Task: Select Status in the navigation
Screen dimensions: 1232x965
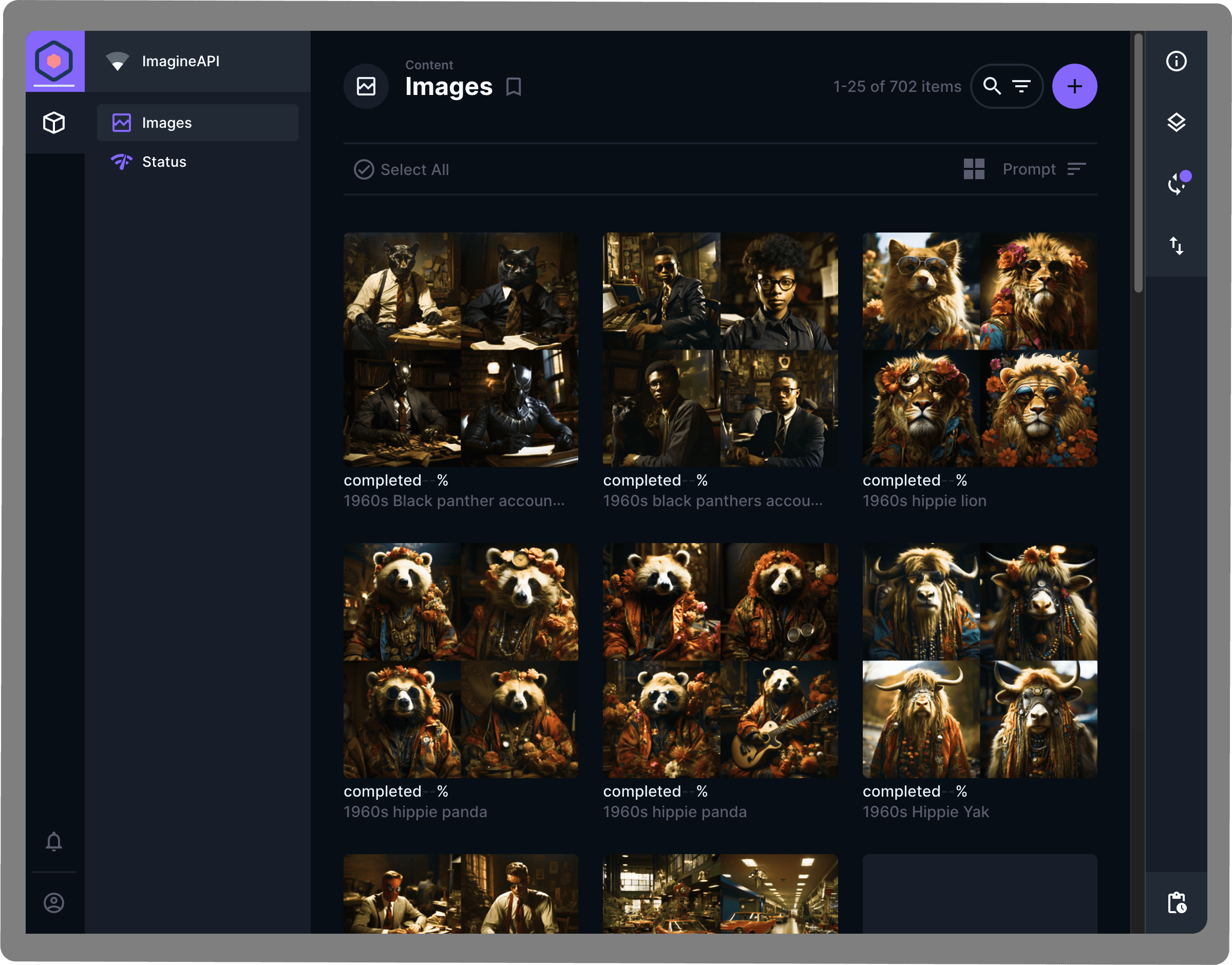Action: coord(197,162)
